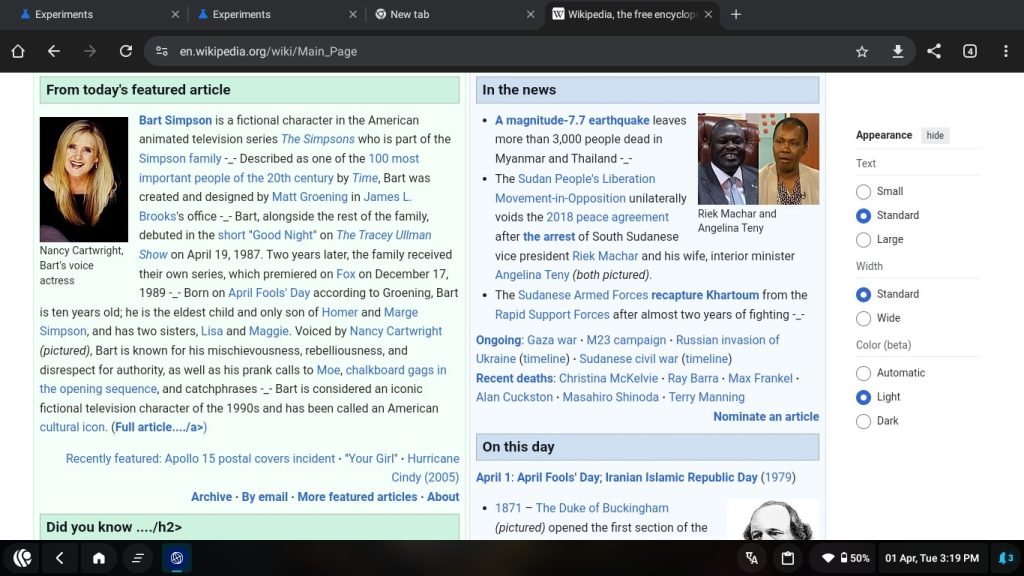Open the tab switcher showing 4 tabs
The height and width of the screenshot is (576, 1024).
click(969, 51)
